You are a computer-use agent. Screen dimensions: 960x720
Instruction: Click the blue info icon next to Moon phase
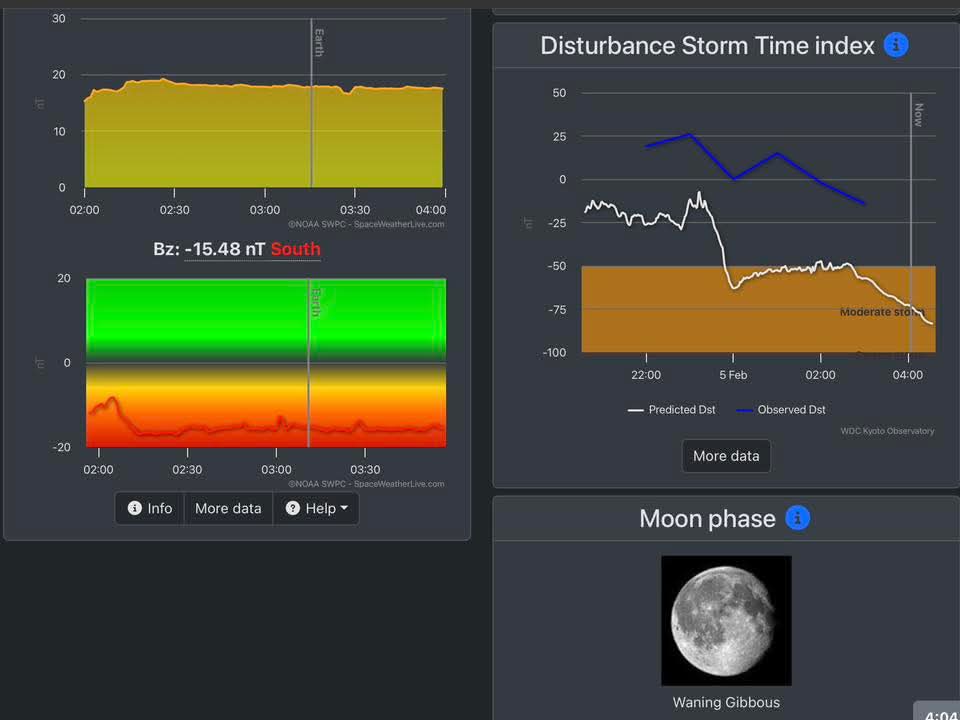(x=797, y=518)
